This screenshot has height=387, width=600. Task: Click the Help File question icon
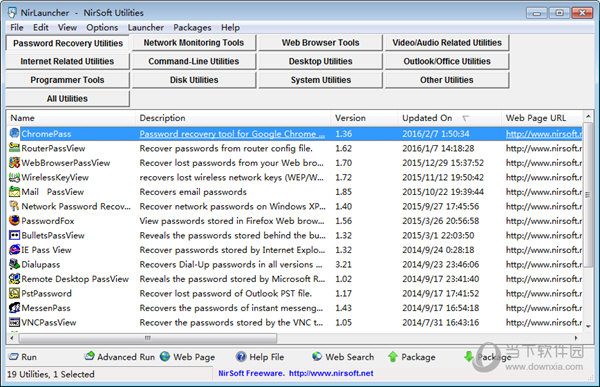(x=241, y=357)
